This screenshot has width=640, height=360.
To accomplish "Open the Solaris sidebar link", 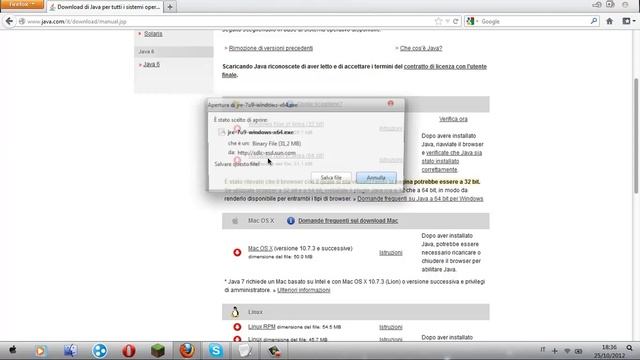I will (x=153, y=34).
